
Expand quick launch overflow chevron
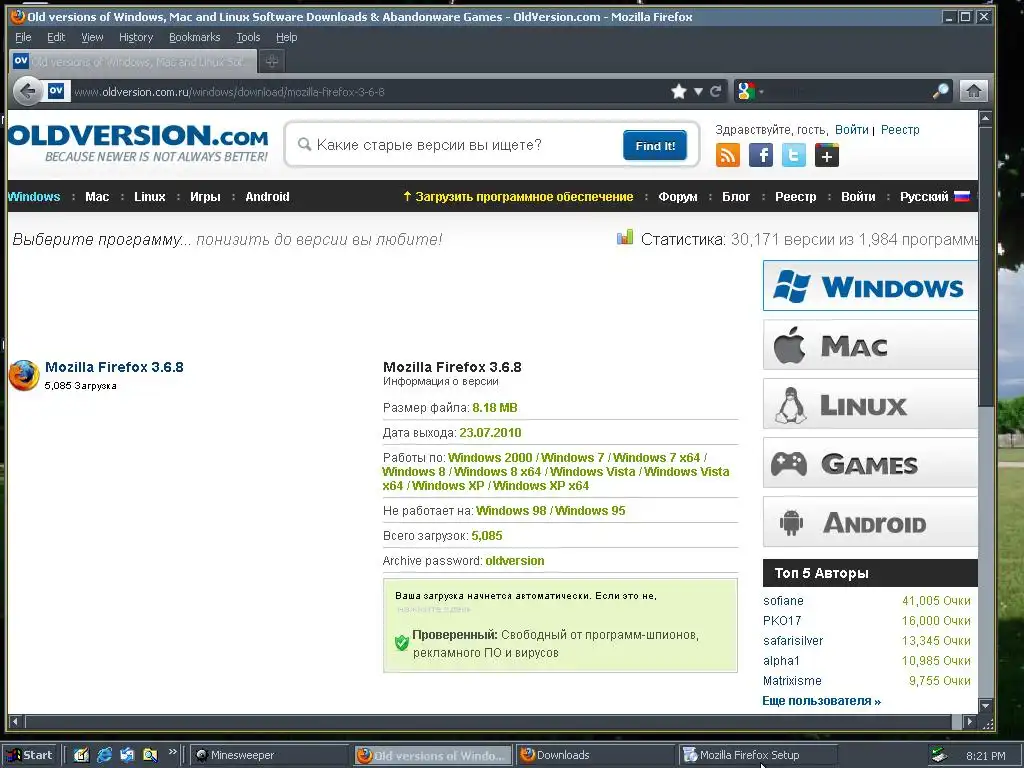point(172,752)
